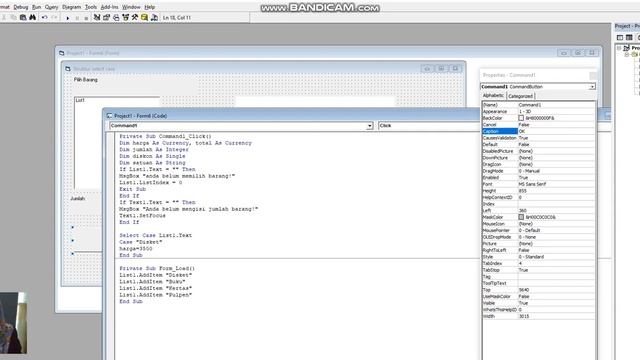Click the Break pause icon
Screen dimensions: 640x360
[x=77, y=18]
